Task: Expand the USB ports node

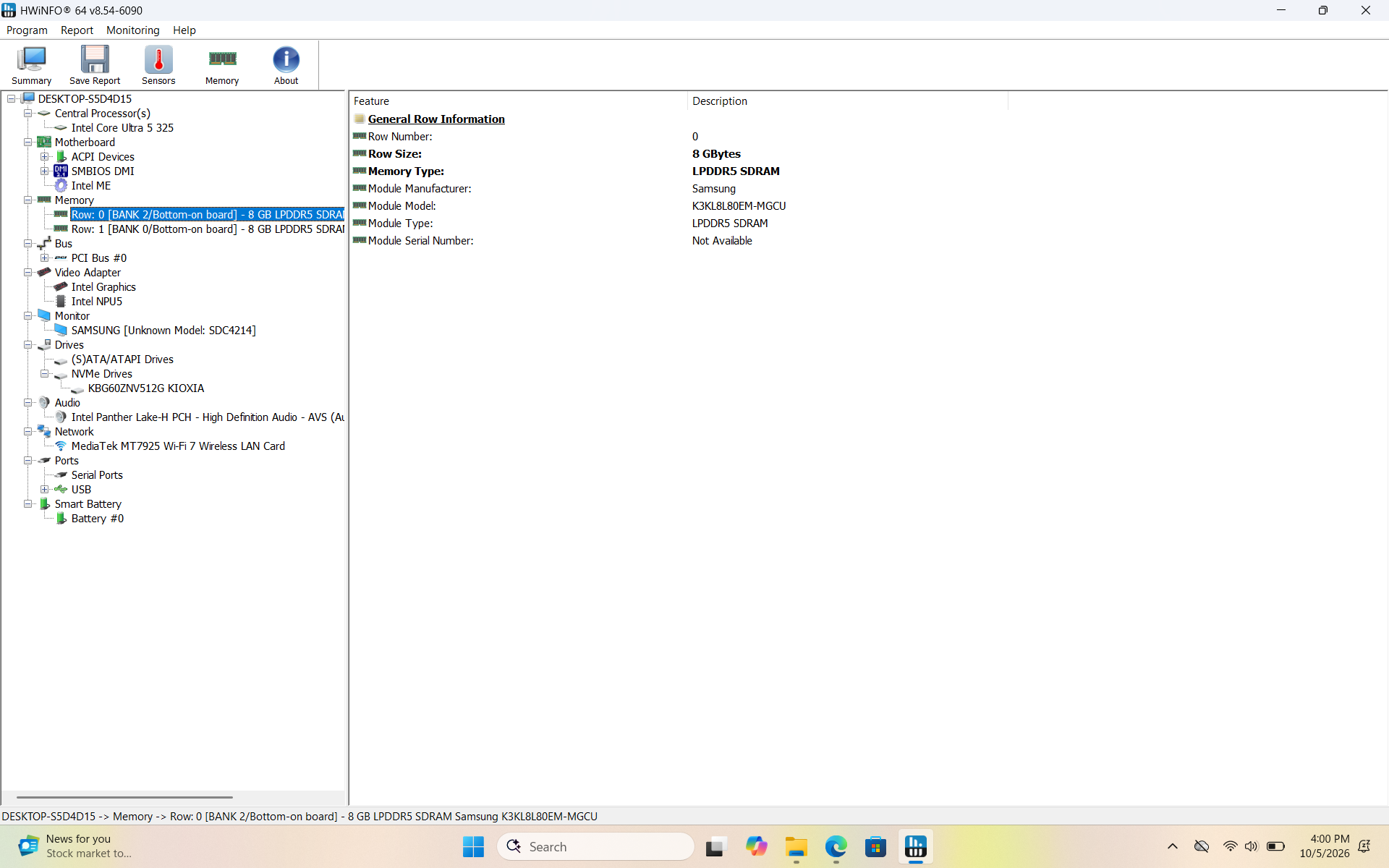Action: click(x=45, y=490)
